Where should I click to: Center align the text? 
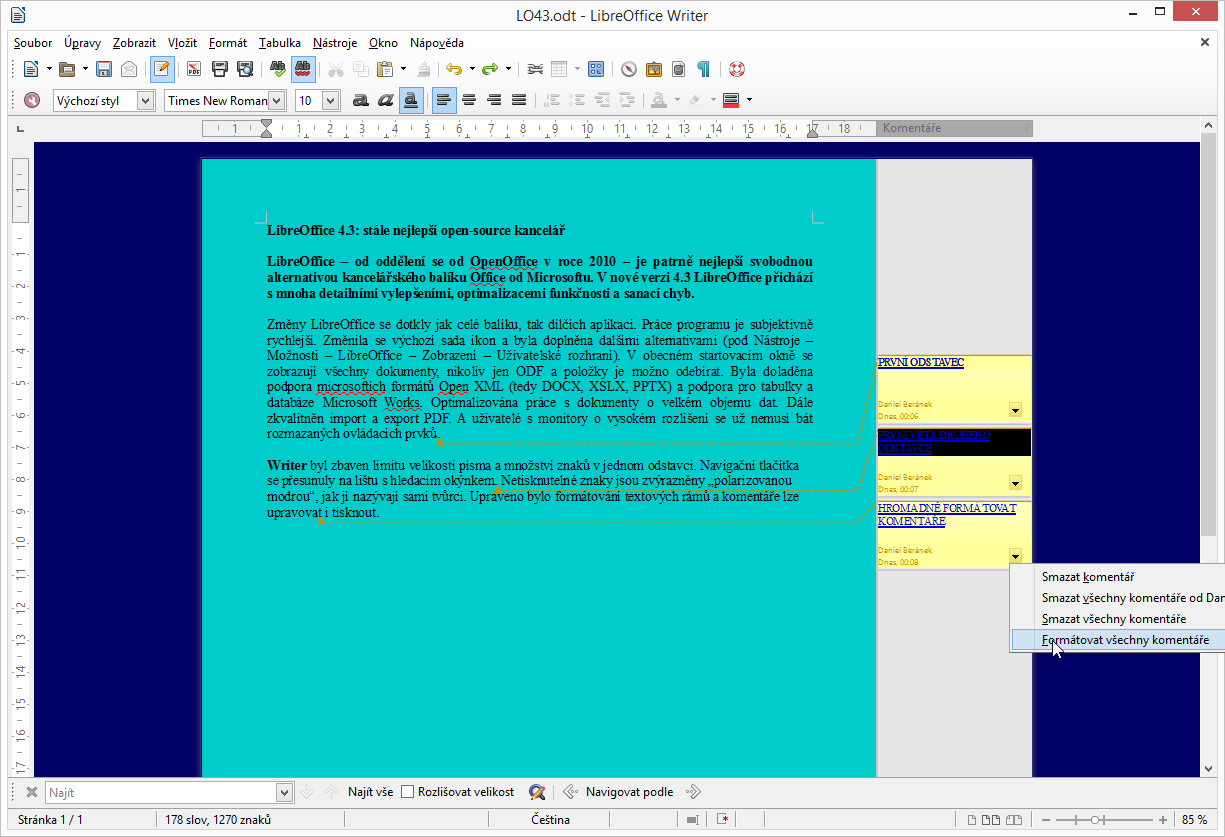pyautogui.click(x=468, y=100)
